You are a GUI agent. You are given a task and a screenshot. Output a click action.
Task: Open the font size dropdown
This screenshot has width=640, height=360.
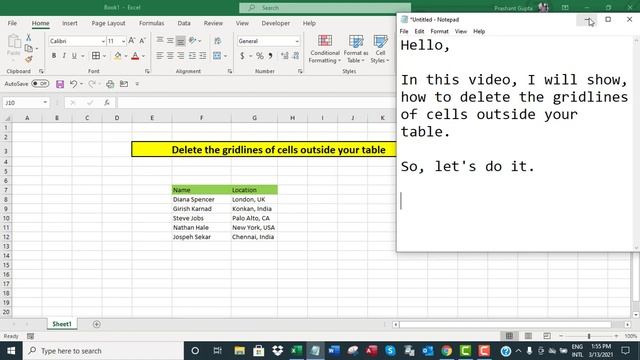123,41
